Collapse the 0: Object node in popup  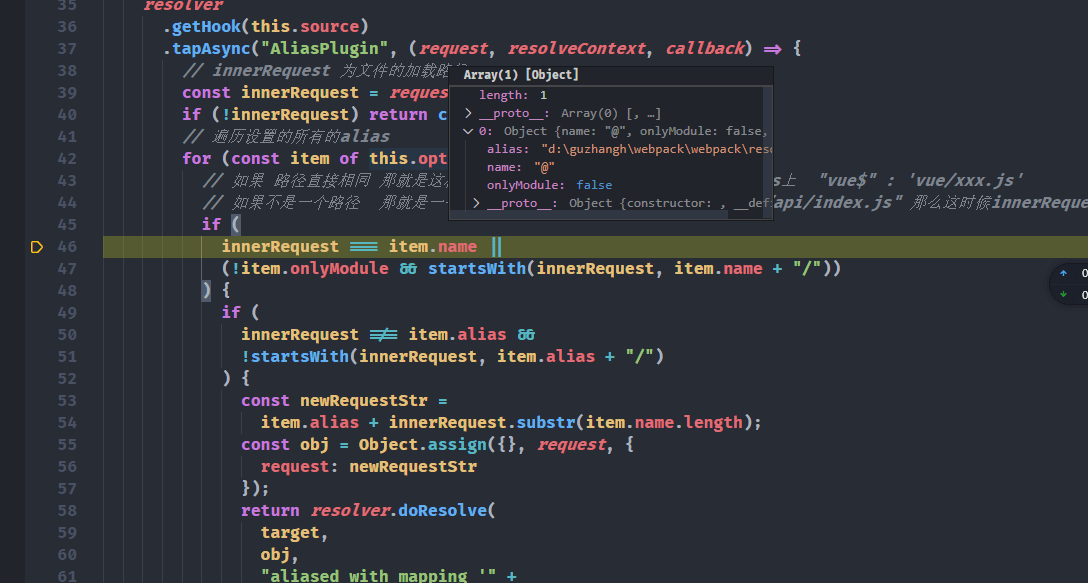(469, 131)
